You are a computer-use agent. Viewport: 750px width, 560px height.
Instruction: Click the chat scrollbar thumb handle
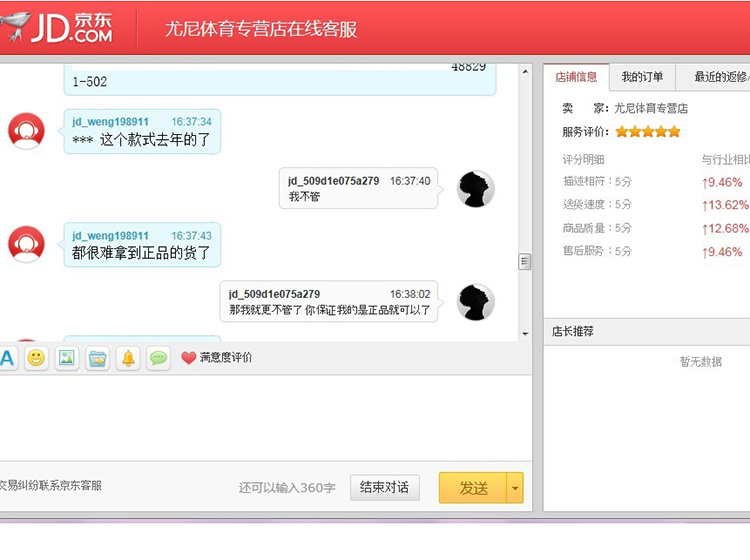[525, 261]
